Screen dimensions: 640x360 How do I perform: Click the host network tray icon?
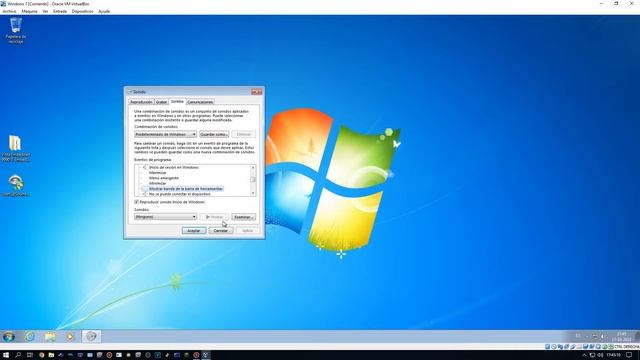pyautogui.click(x=592, y=355)
